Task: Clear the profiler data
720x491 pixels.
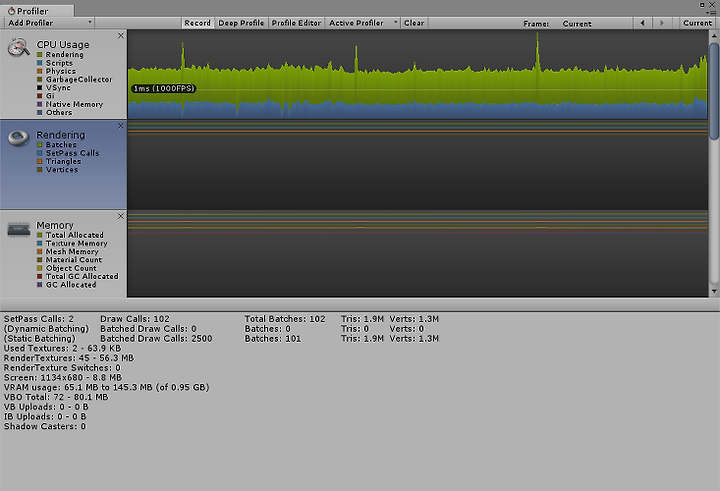Action: pos(414,23)
